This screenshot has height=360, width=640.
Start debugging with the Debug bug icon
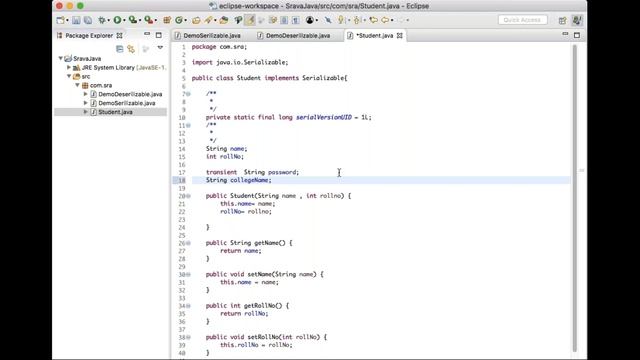tap(102, 20)
